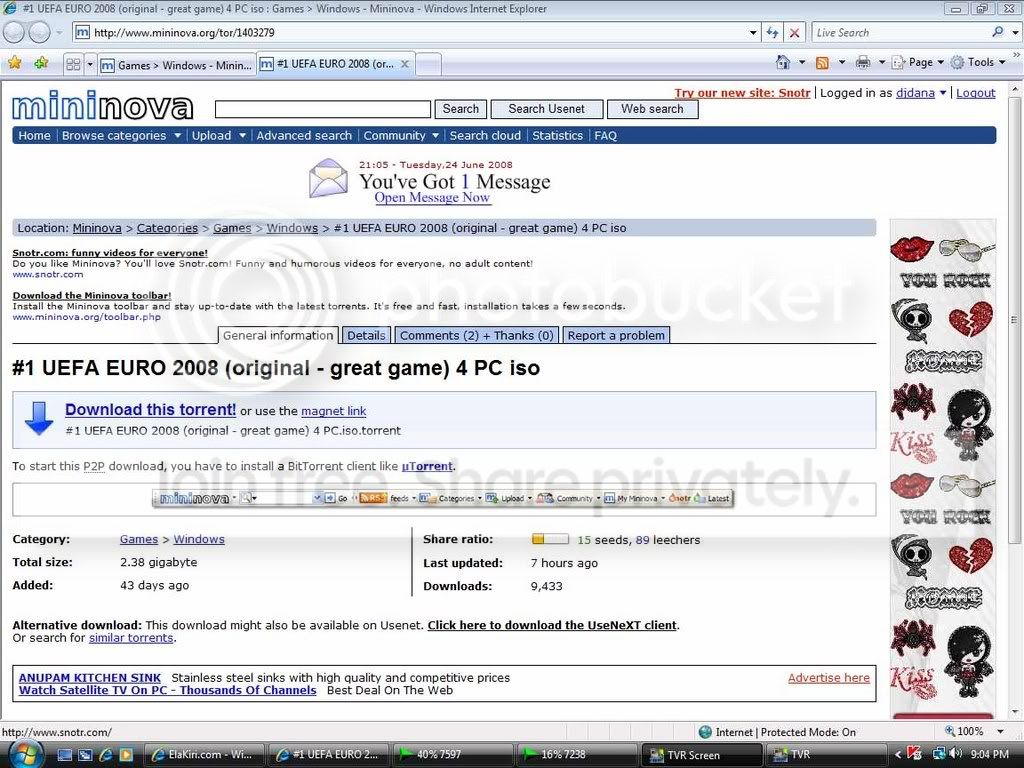1024x768 pixels.
Task: Click the network icon in system tray
Action: click(940, 754)
